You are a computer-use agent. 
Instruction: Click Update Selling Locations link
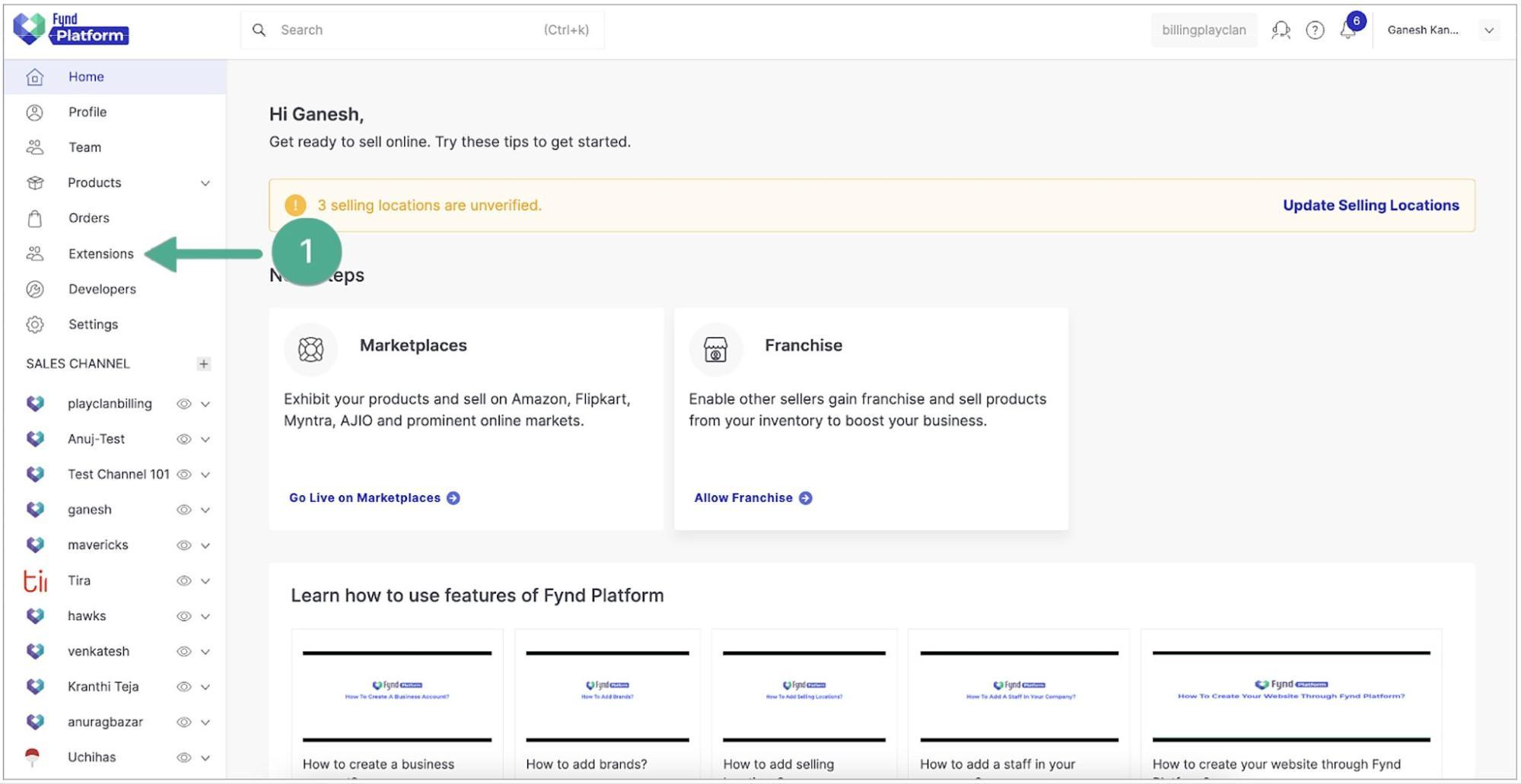pyautogui.click(x=1371, y=205)
